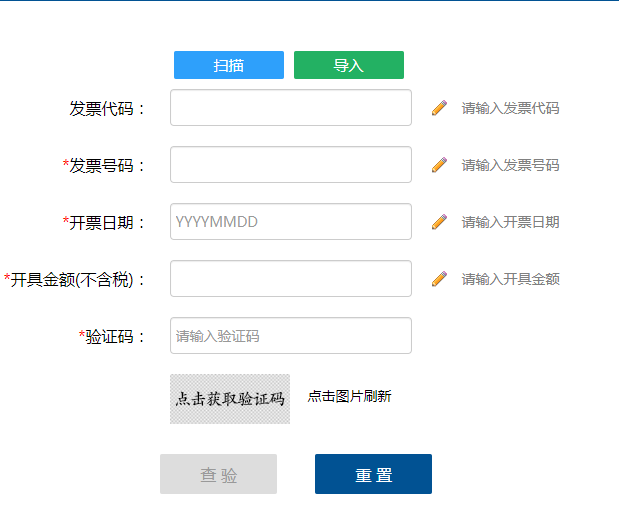Image resolution: width=619 pixels, height=524 pixels.
Task: Focus the 发票代码 input field
Action: point(291,107)
